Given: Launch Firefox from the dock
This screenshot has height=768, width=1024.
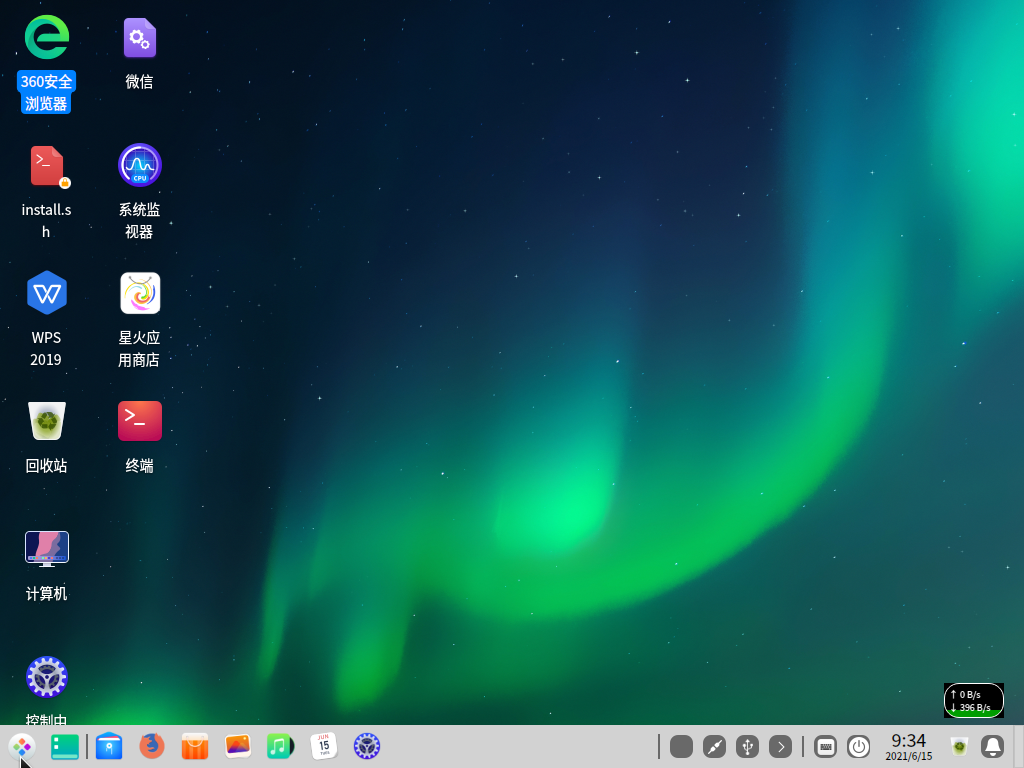Looking at the screenshot, I should click(x=152, y=746).
